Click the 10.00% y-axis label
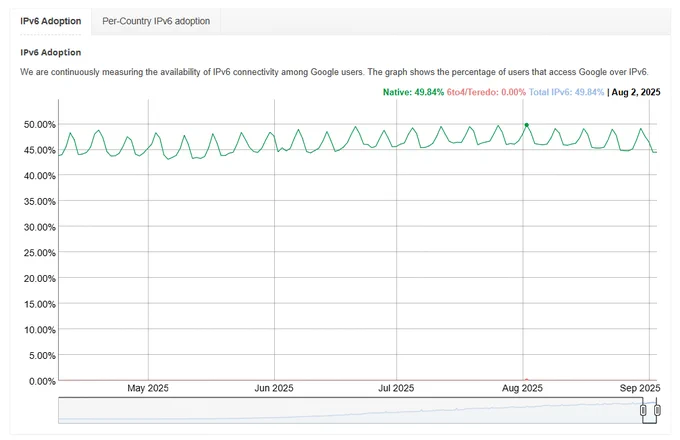Image resolution: width=680 pixels, height=440 pixels. pos(39,330)
